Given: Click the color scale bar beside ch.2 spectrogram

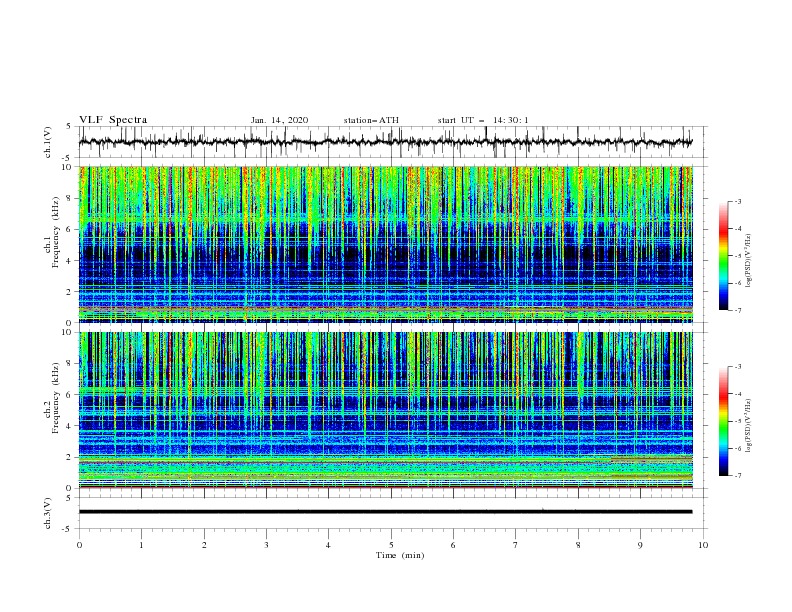Looking at the screenshot, I should tap(724, 421).
